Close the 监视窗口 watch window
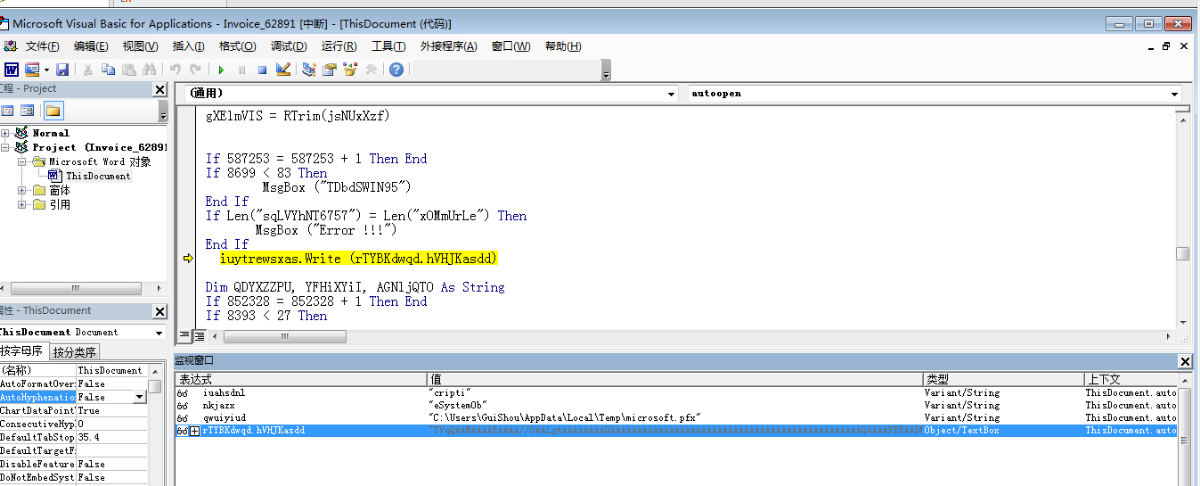 point(1185,360)
